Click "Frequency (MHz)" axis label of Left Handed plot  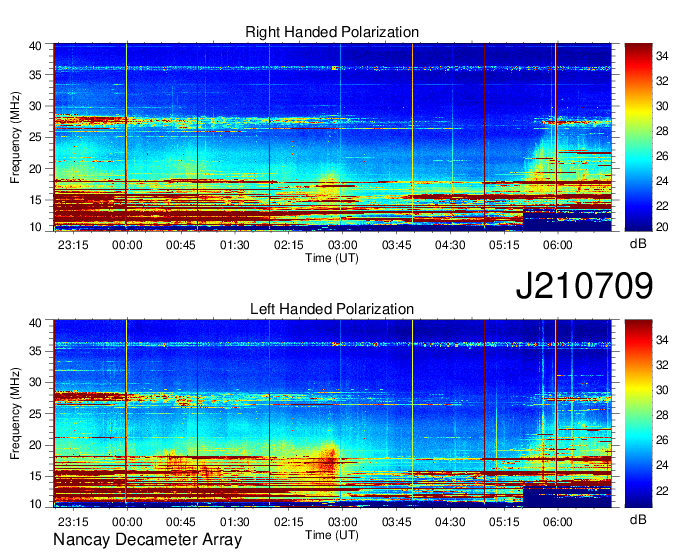coord(15,414)
